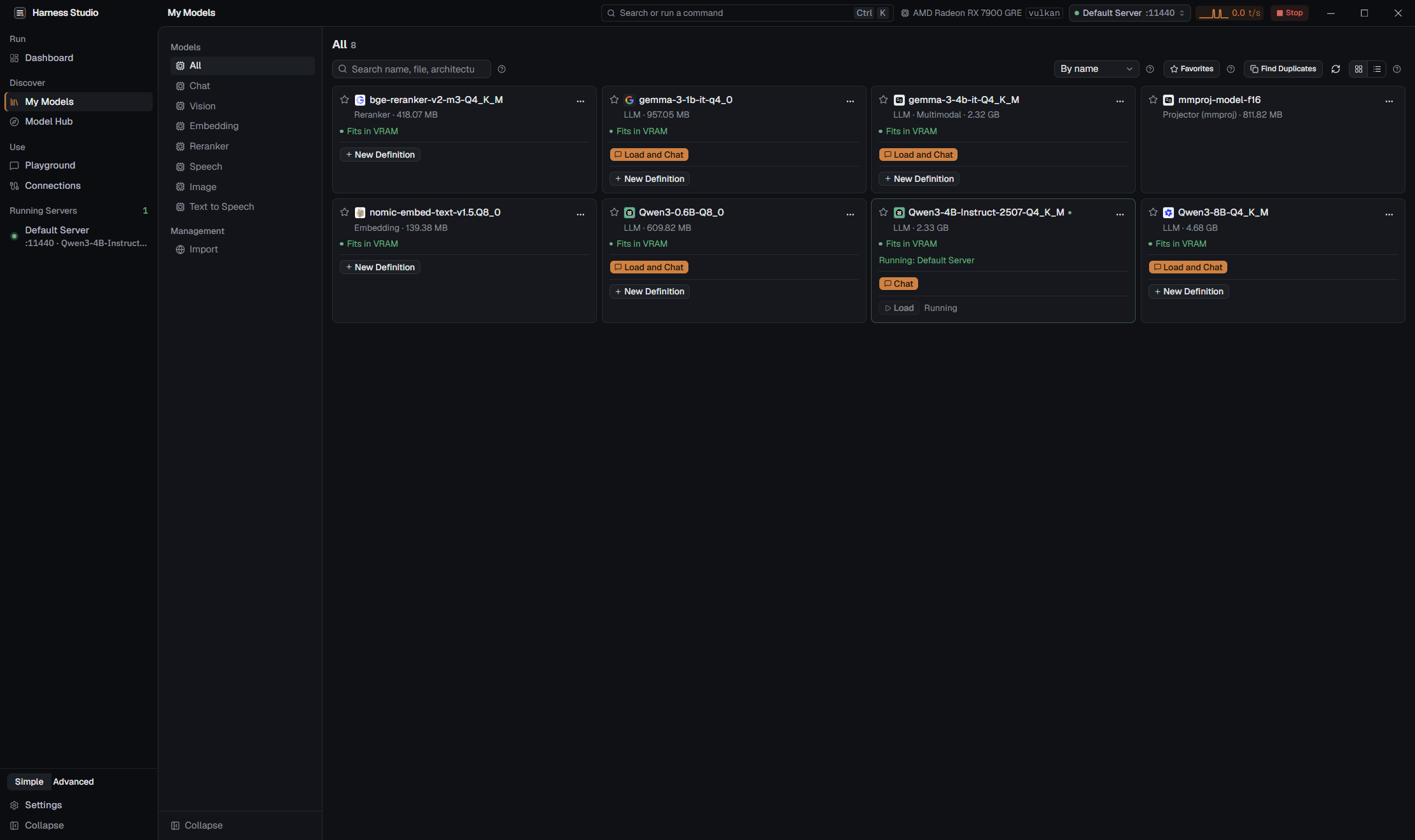The height and width of the screenshot is (840, 1415).
Task: Open help icon next to search field
Action: pos(501,69)
